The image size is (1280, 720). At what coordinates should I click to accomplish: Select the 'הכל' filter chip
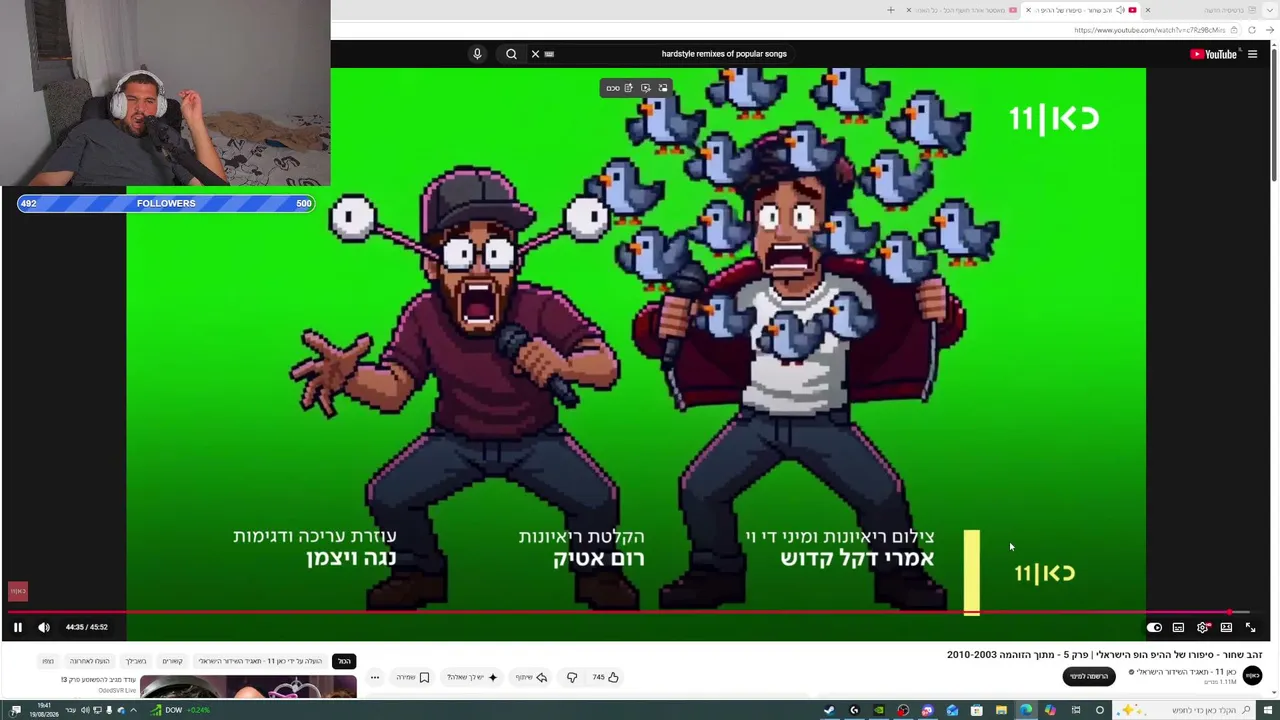pos(344,661)
